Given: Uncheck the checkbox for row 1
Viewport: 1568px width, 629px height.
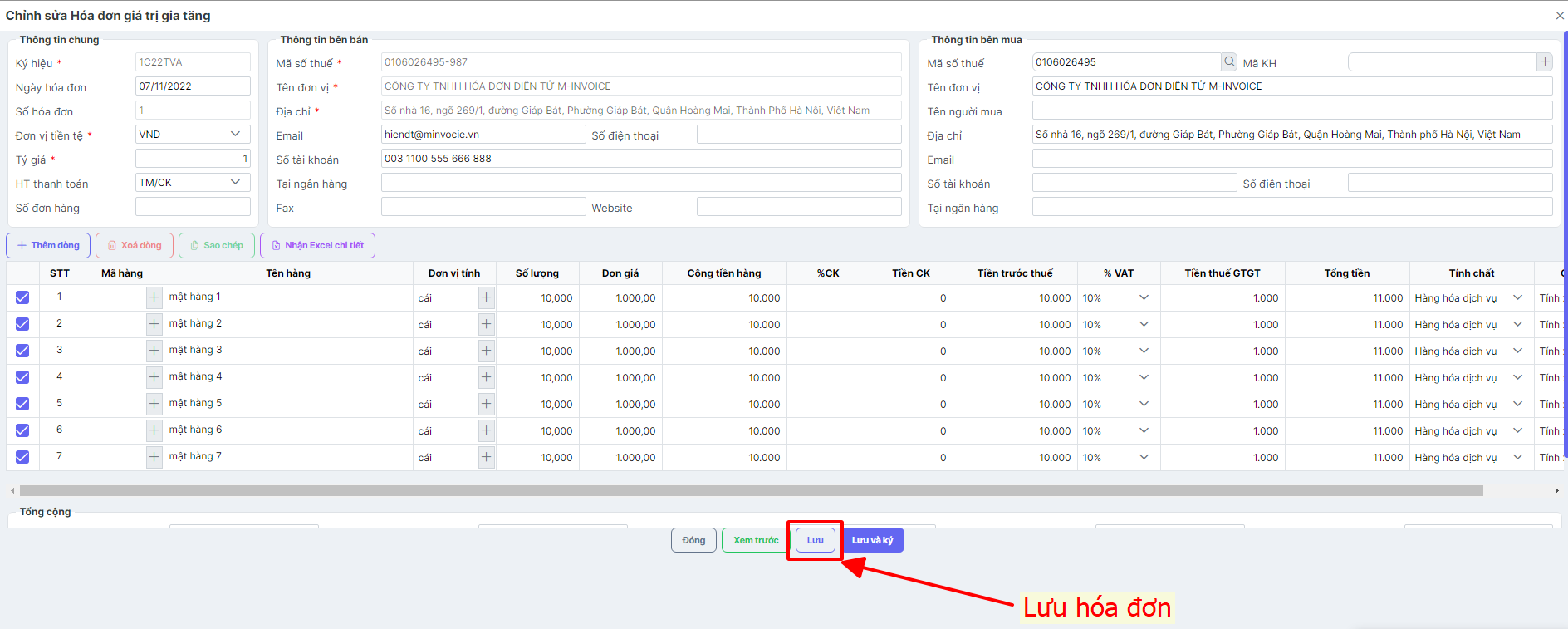Looking at the screenshot, I should (22, 297).
